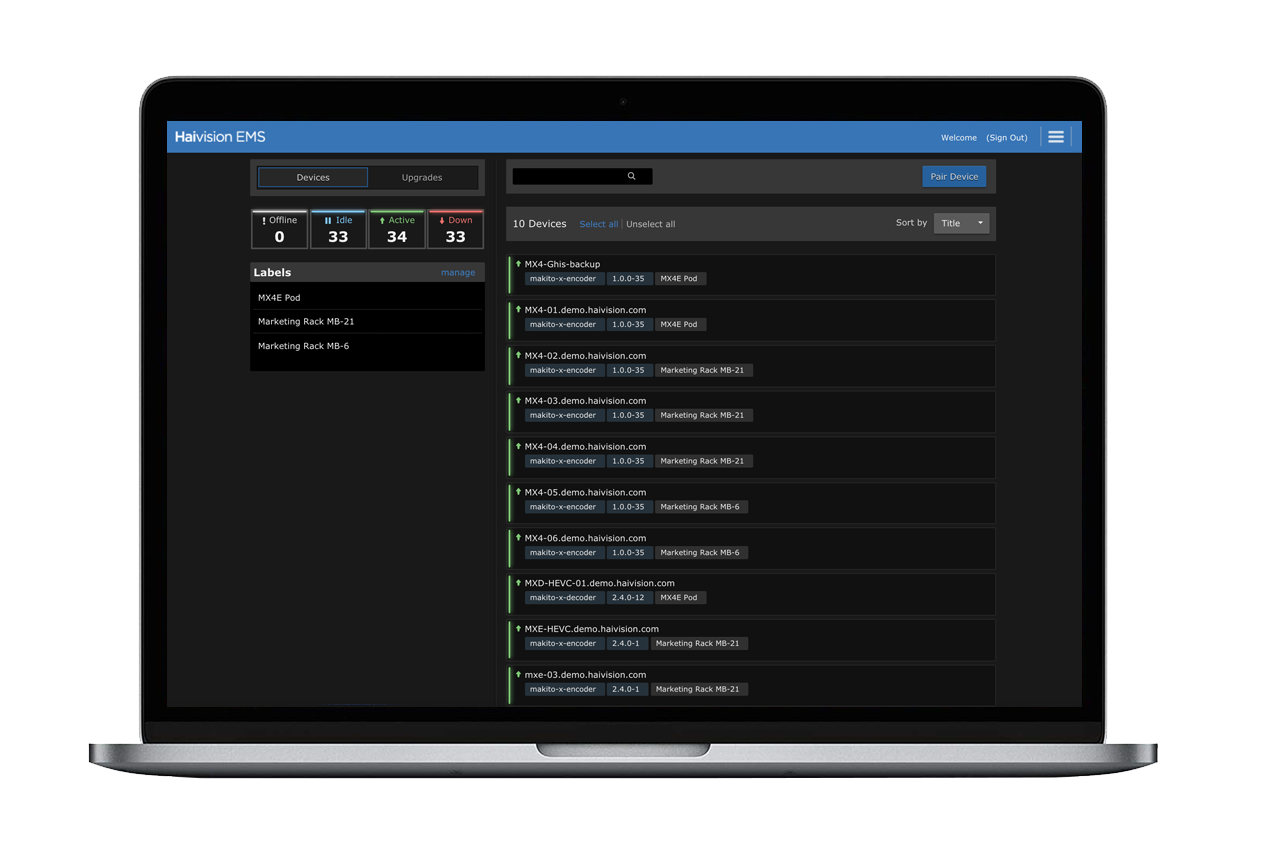Click the Select all link
Image resolution: width=1273 pixels, height=863 pixels.
[x=598, y=224]
